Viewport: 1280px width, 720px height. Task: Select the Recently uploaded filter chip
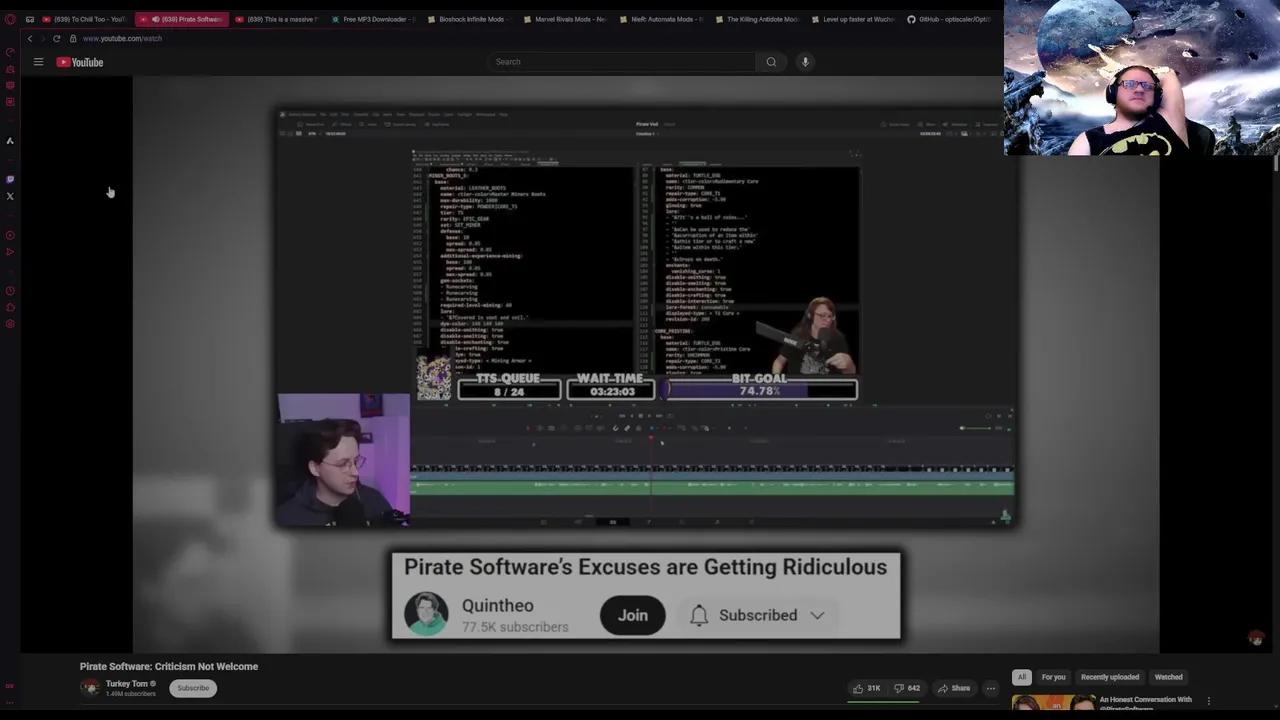(1110, 677)
